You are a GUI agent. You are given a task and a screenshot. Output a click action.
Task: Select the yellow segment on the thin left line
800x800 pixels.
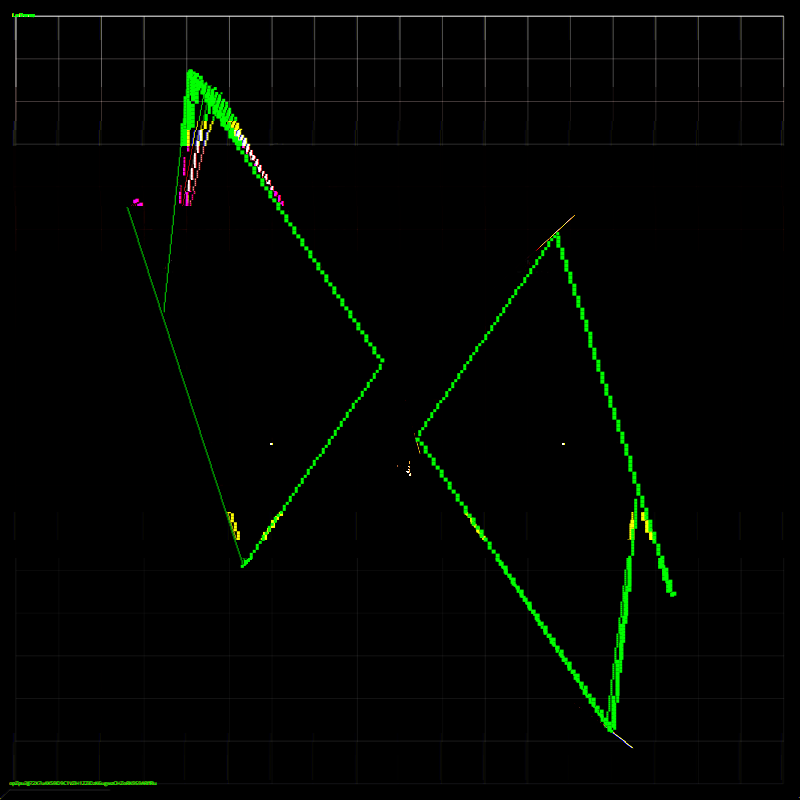click(x=233, y=522)
